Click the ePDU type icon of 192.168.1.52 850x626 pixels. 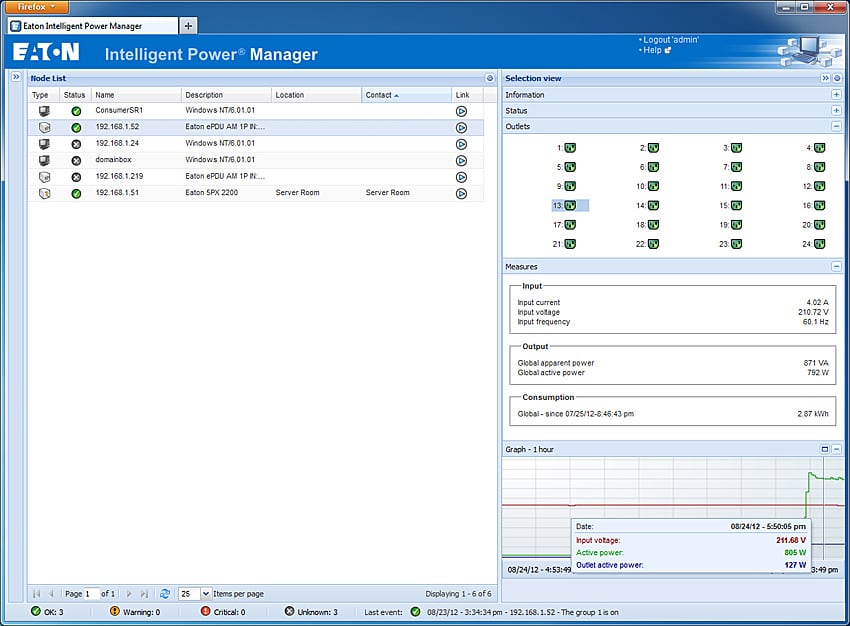tap(44, 127)
